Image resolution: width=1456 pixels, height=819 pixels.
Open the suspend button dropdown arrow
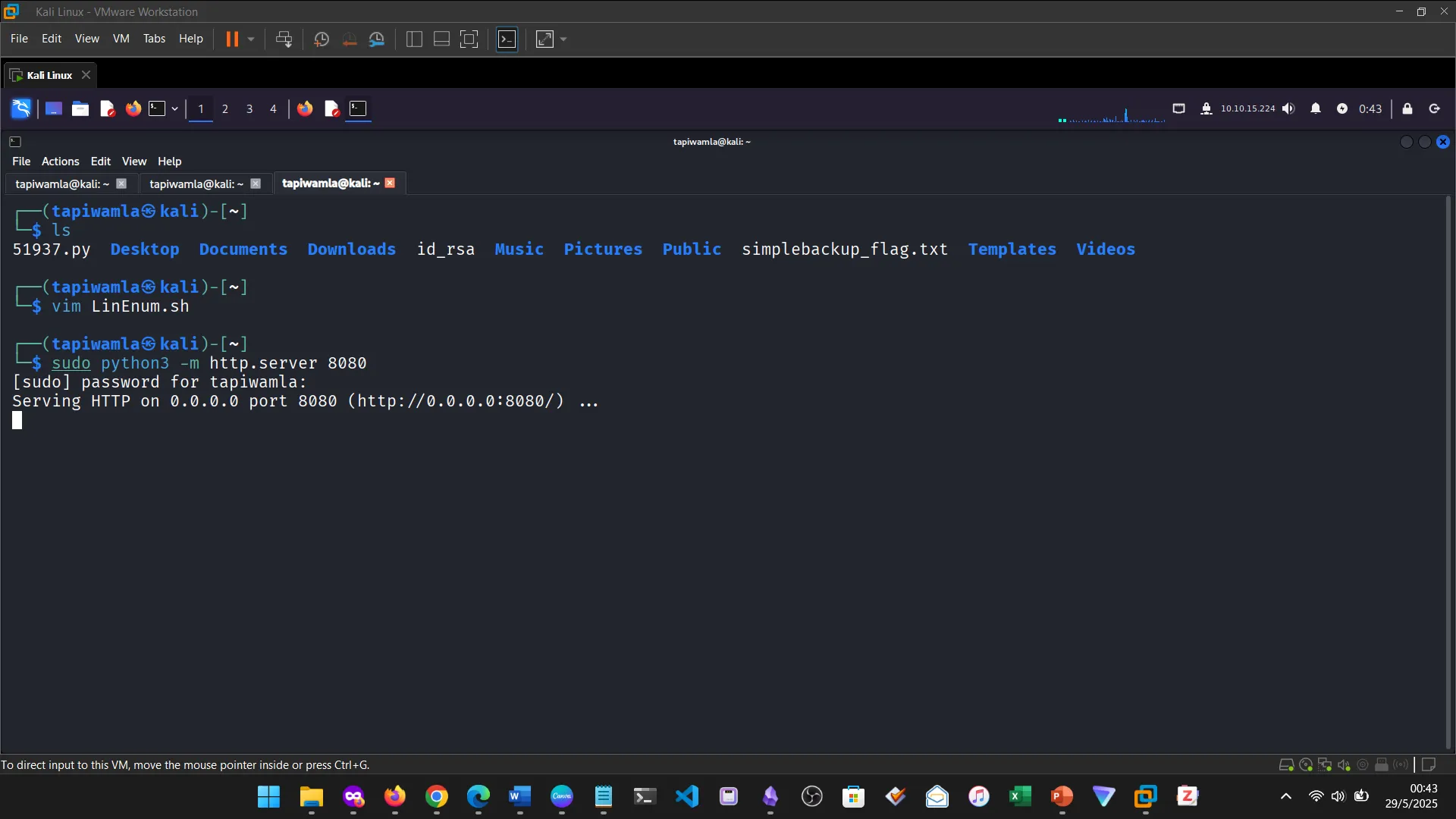[x=250, y=39]
